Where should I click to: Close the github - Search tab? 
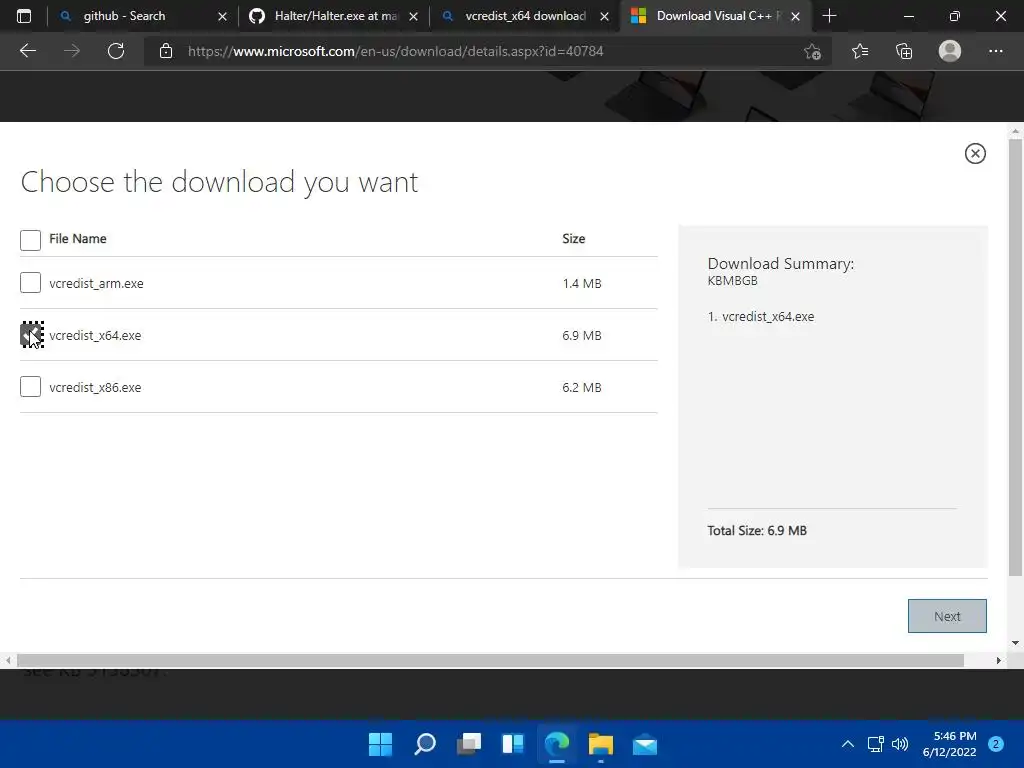pos(222,16)
